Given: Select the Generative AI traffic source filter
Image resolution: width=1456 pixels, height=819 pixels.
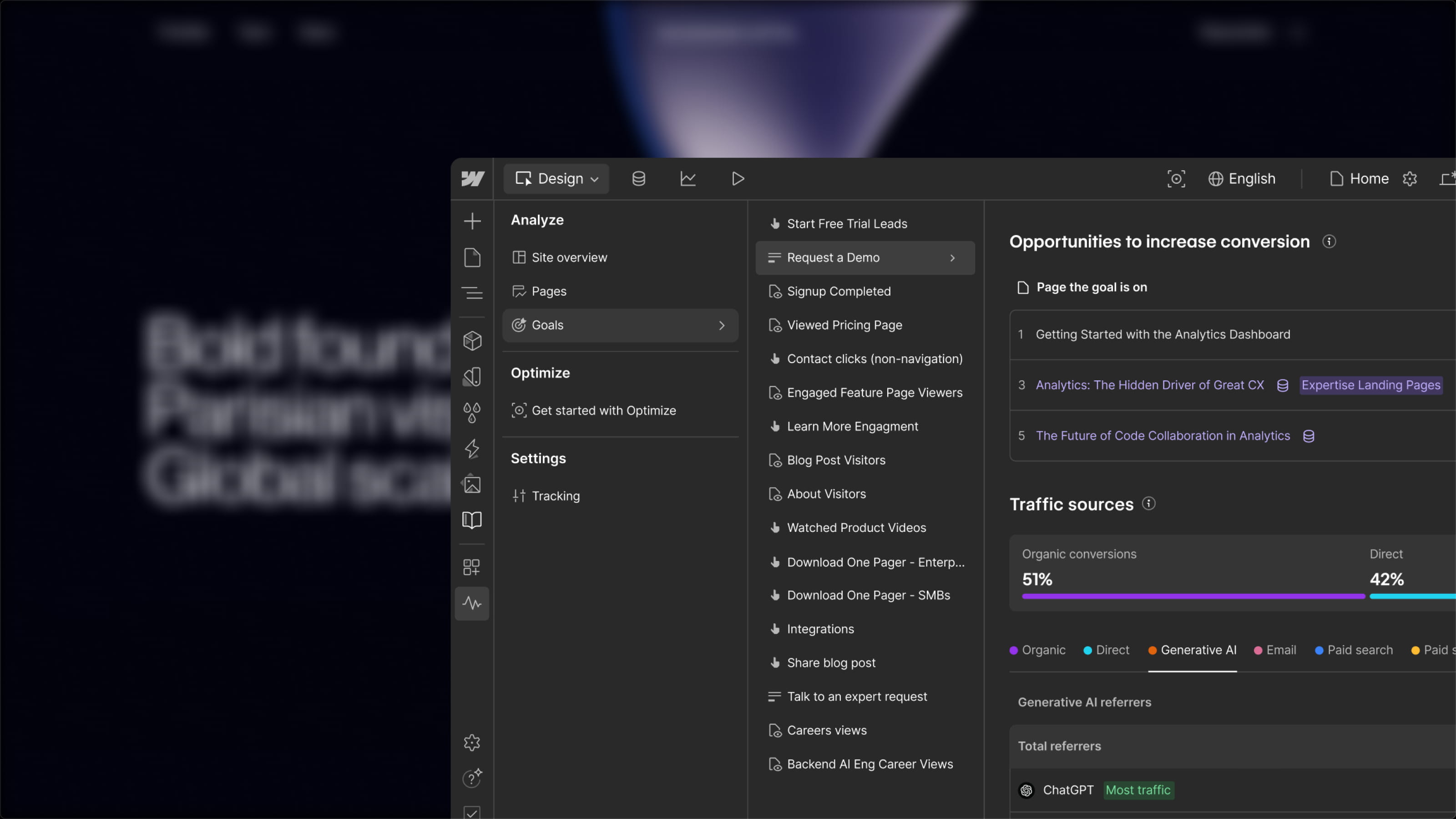Looking at the screenshot, I should coord(1192,649).
